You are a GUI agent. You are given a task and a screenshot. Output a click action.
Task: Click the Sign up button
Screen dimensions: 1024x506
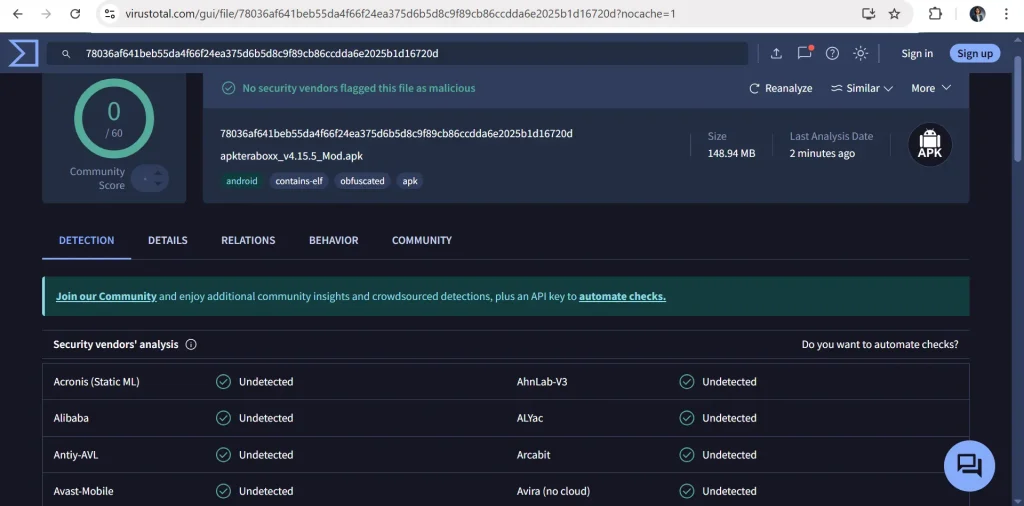coord(975,54)
